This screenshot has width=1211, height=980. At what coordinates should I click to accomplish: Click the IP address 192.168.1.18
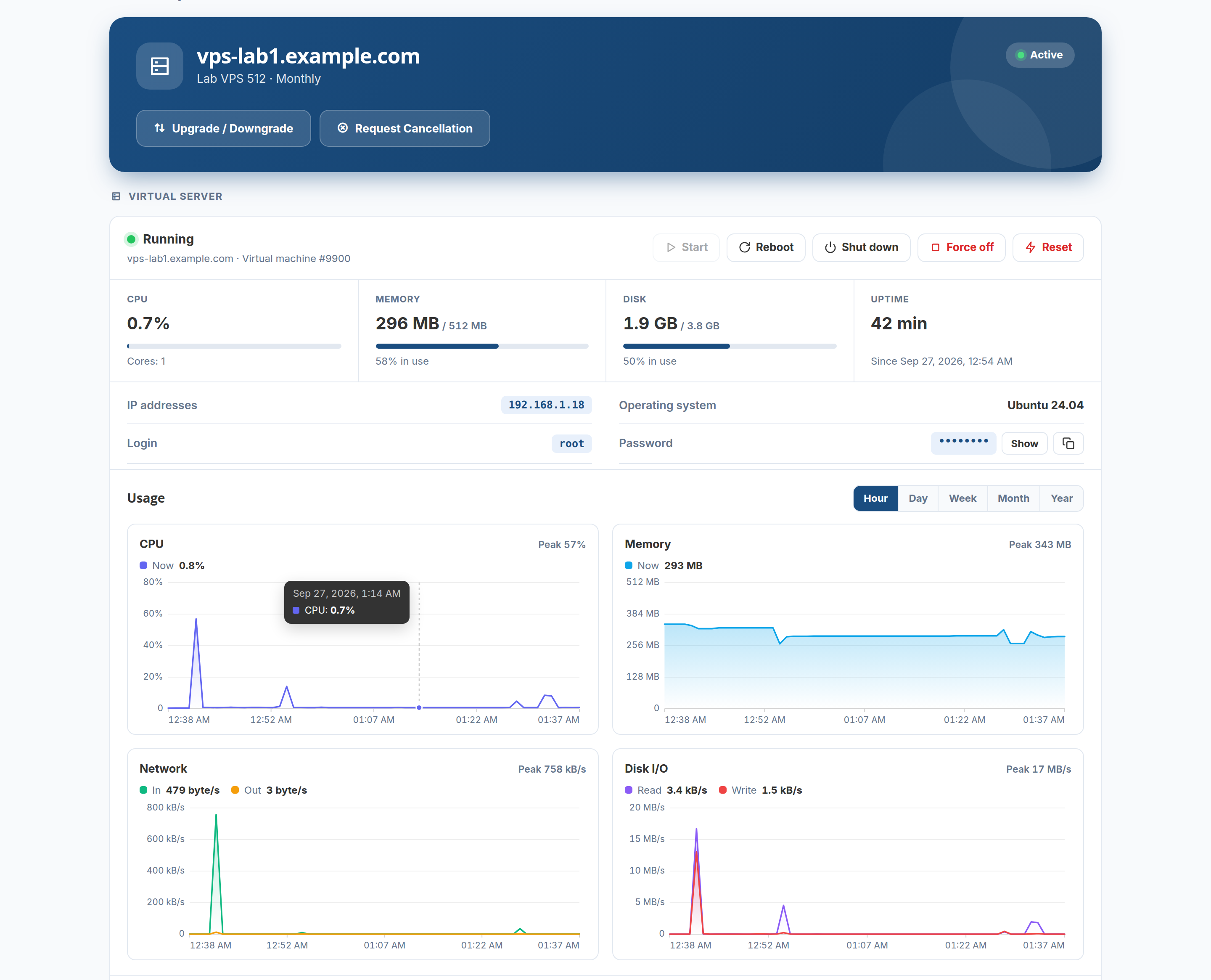(x=546, y=405)
